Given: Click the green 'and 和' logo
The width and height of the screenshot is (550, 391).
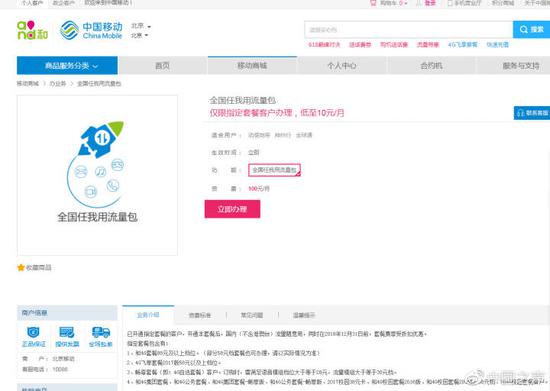Looking at the screenshot, I should tap(32, 30).
